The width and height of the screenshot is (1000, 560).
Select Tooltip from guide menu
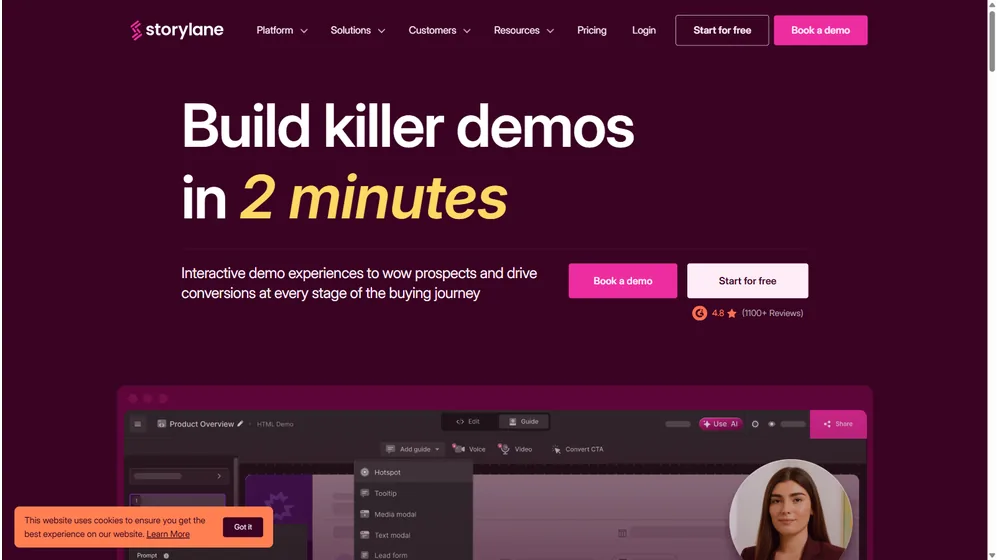(413, 493)
